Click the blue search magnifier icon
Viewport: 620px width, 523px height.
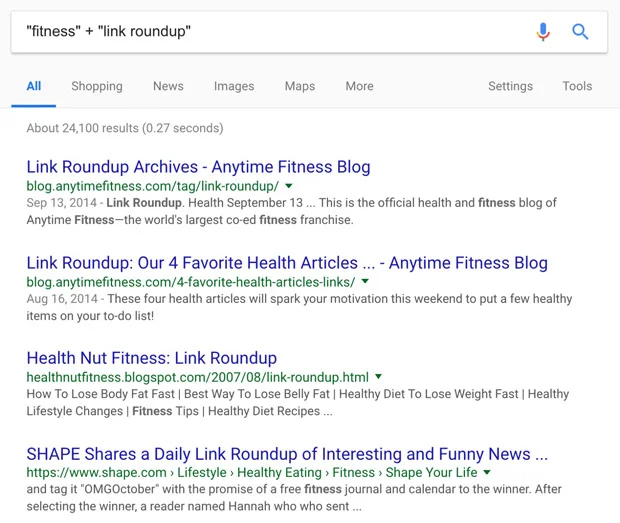coord(580,32)
